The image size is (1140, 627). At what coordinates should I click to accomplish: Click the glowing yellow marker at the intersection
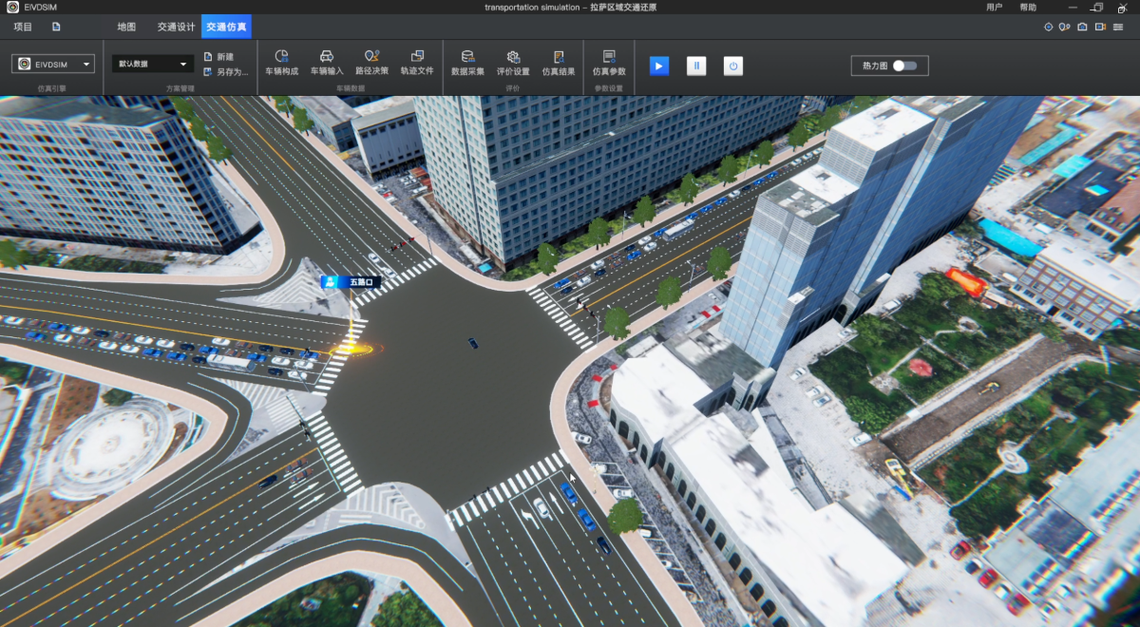(x=352, y=349)
